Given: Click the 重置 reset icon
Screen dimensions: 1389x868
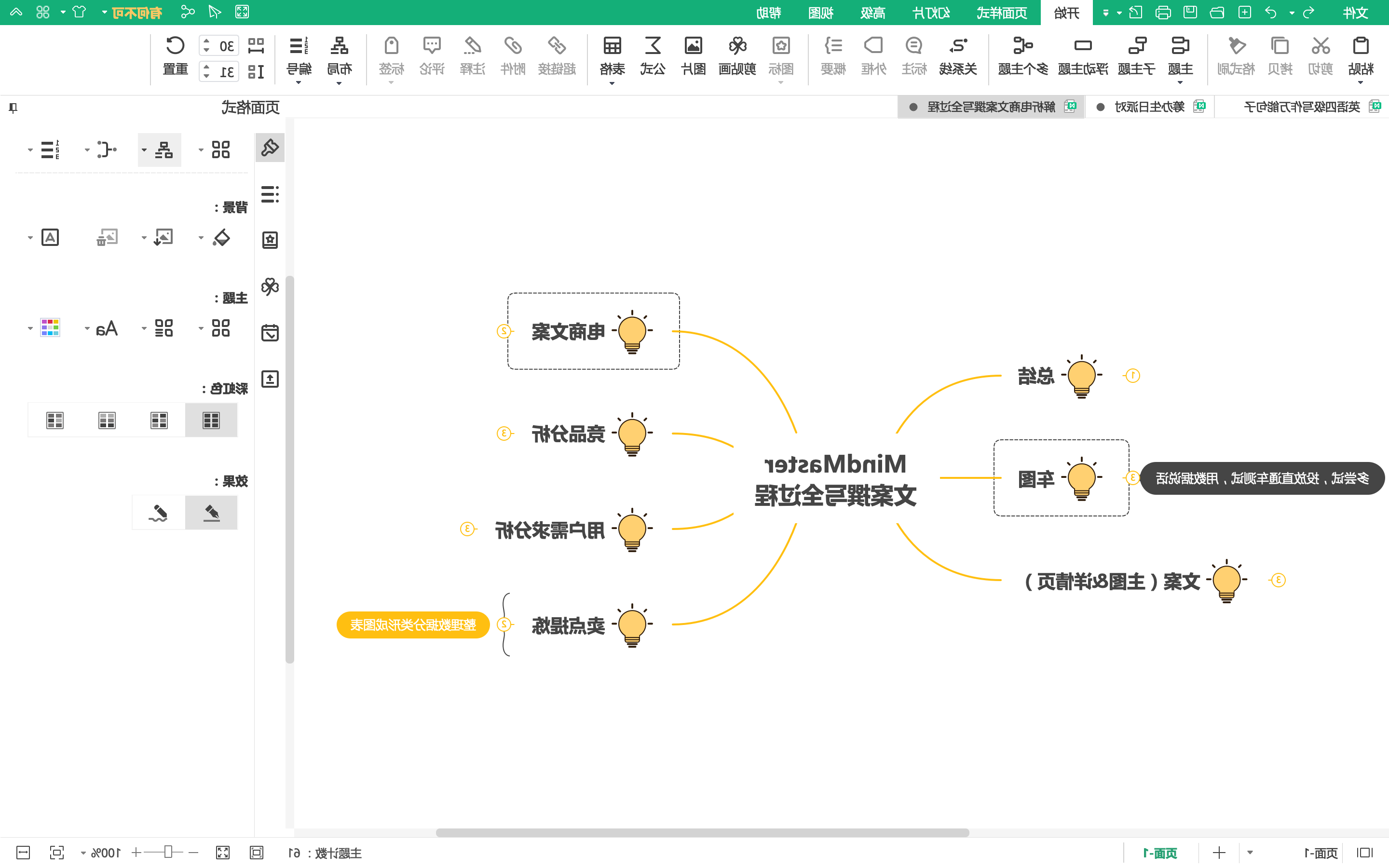Looking at the screenshot, I should click(175, 46).
